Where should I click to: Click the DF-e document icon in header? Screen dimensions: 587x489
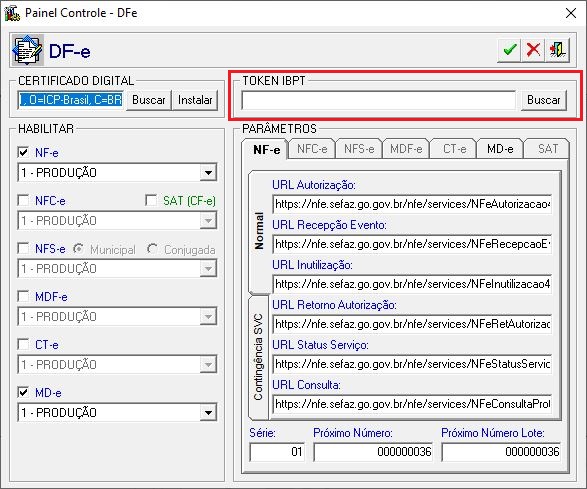pyautogui.click(x=27, y=50)
